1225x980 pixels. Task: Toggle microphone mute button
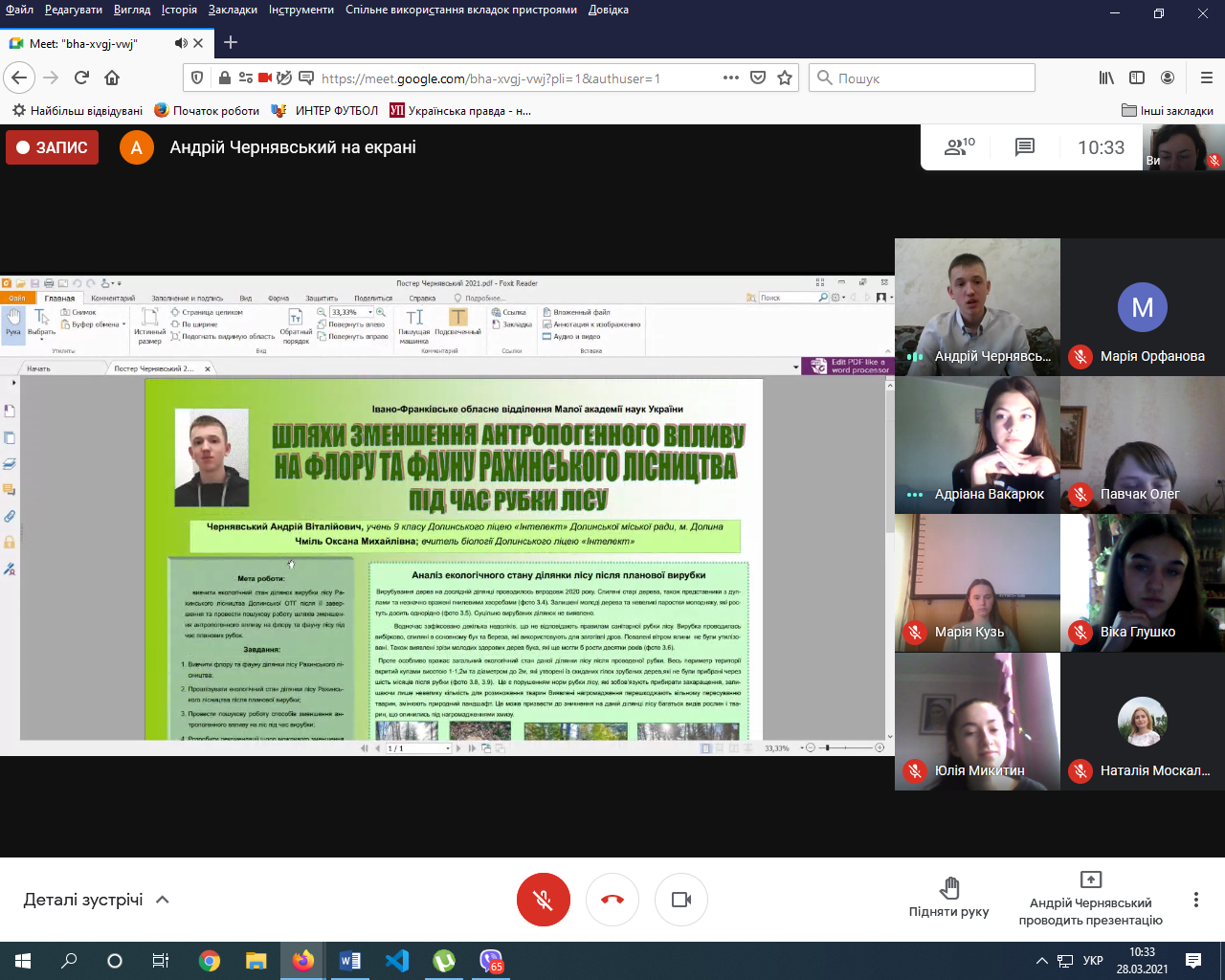coord(544,900)
